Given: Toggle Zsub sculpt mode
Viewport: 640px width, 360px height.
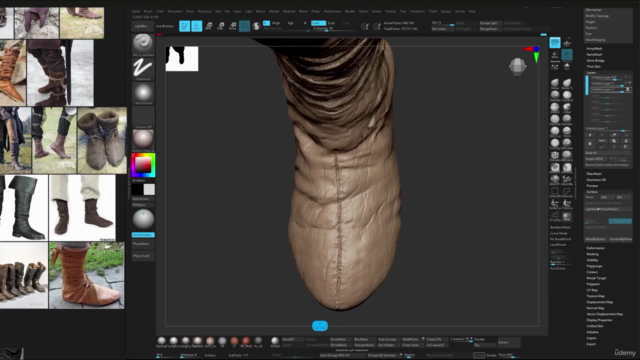Looking at the screenshot, I should tap(331, 23).
